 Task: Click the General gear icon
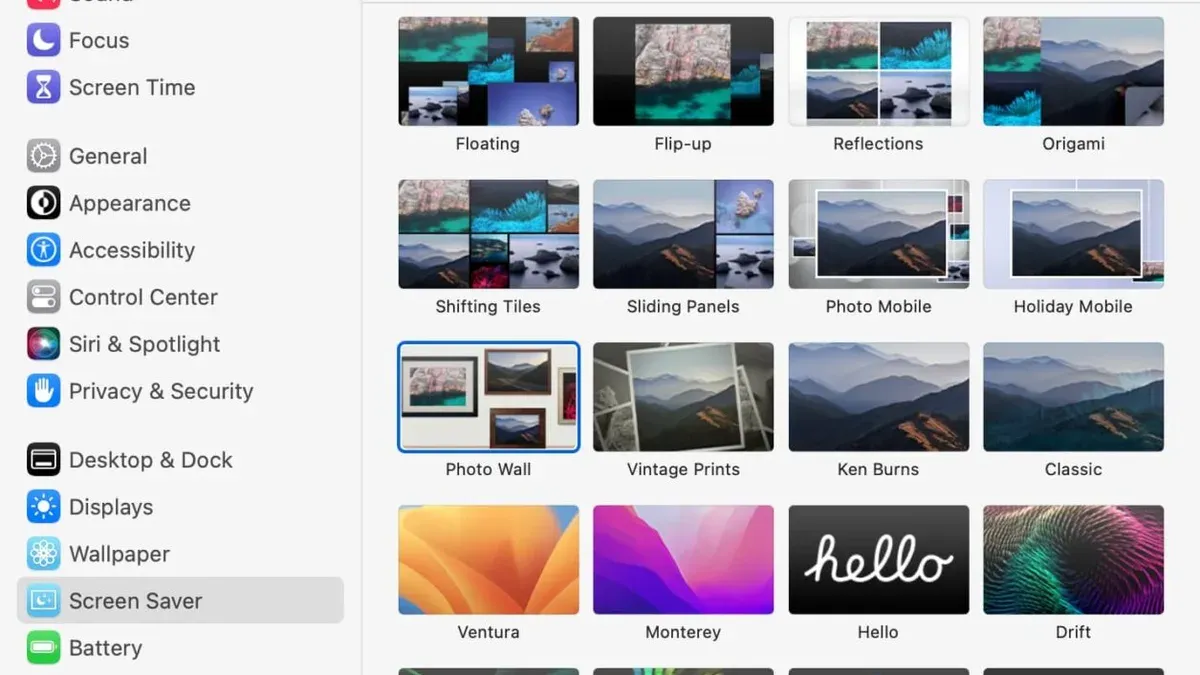coord(43,156)
